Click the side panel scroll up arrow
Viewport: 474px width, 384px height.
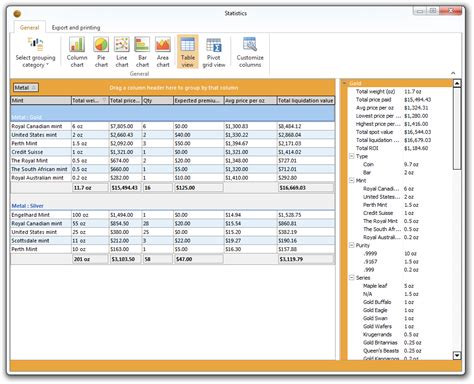[x=457, y=83]
